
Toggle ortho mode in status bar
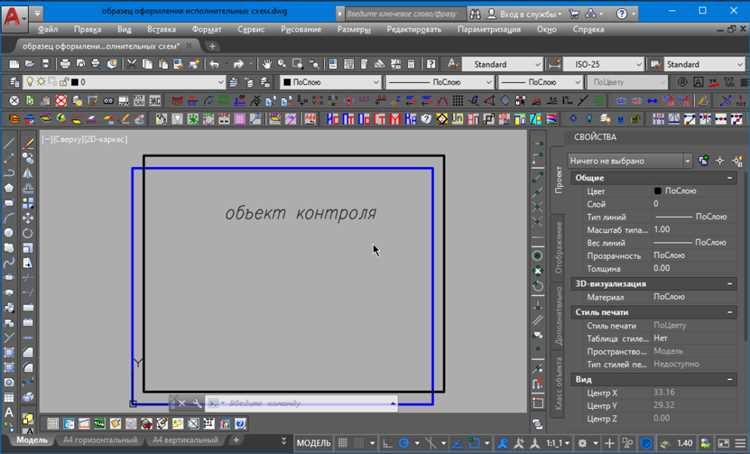pos(387,443)
